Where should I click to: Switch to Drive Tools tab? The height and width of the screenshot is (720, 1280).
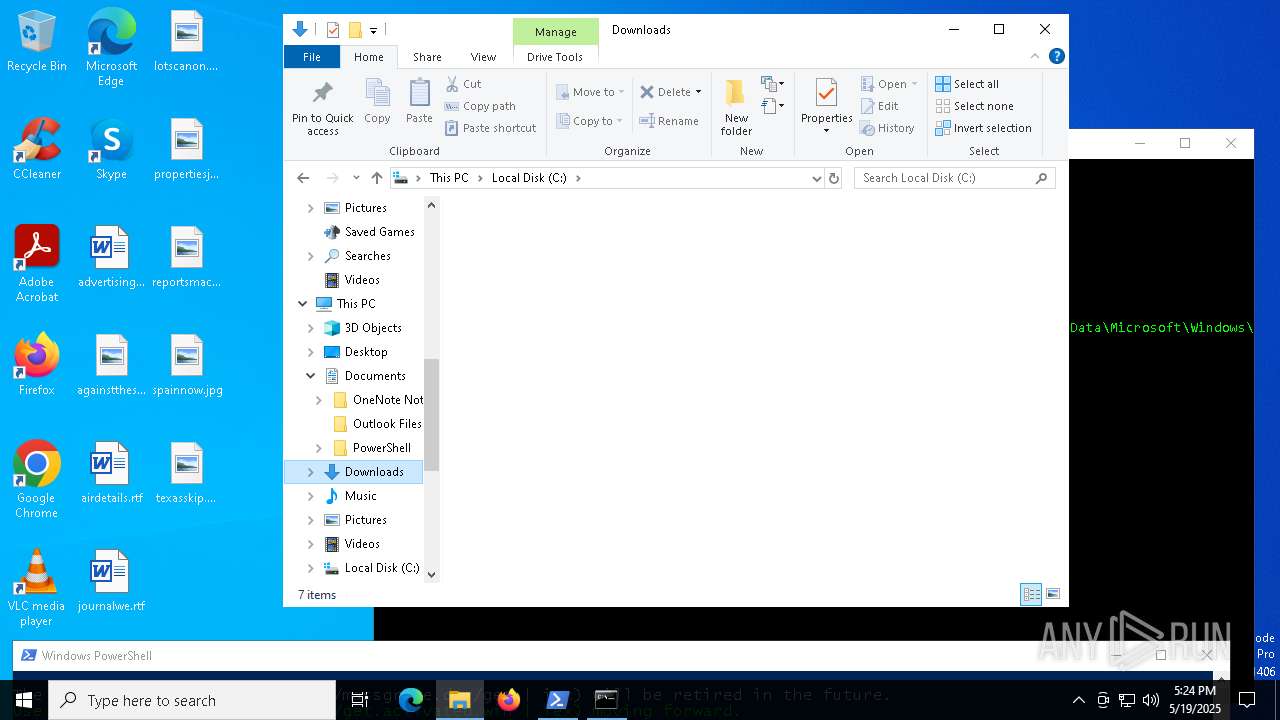(x=555, y=57)
